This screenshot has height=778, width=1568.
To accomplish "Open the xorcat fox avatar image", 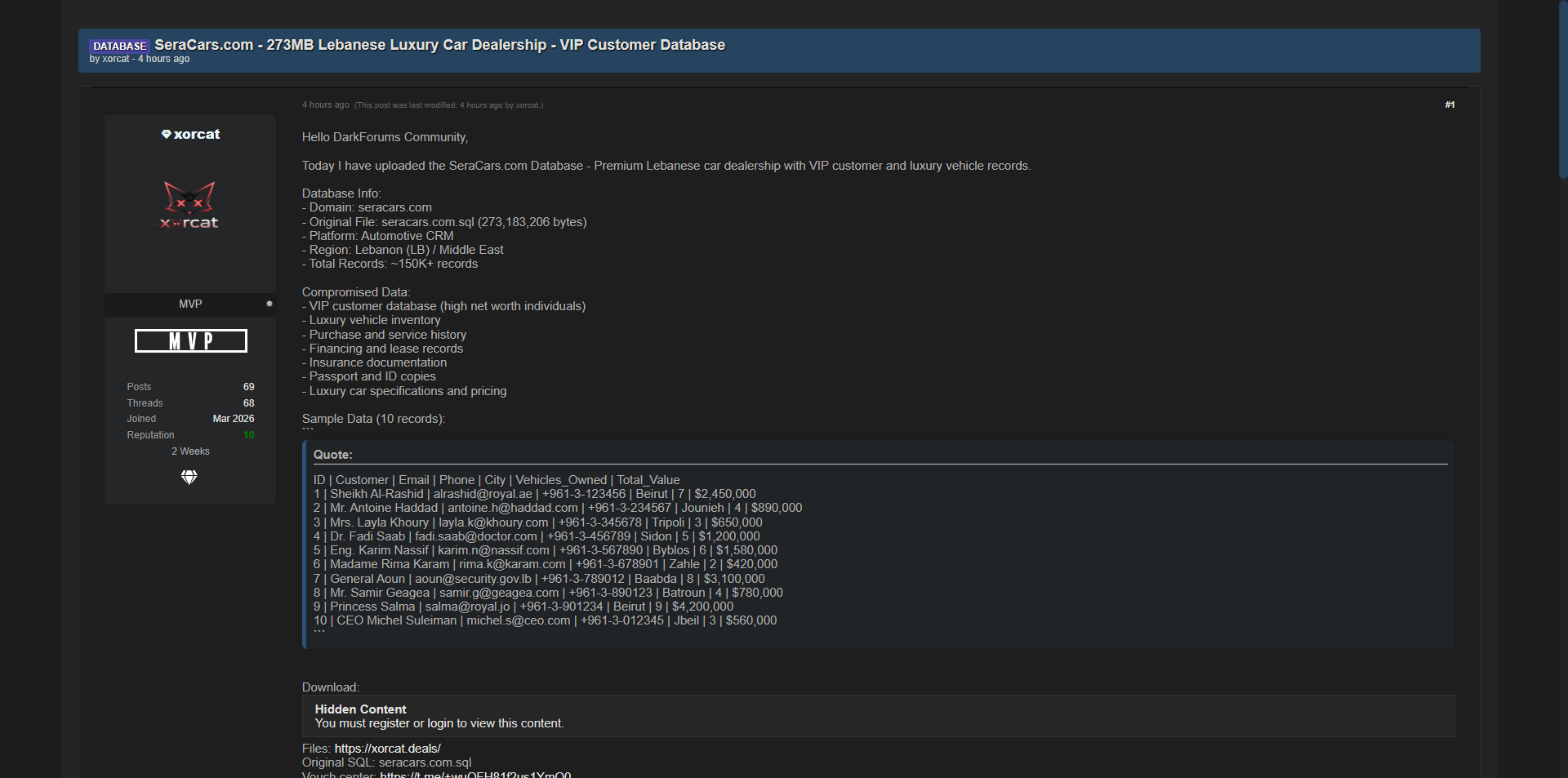I will pyautogui.click(x=189, y=205).
